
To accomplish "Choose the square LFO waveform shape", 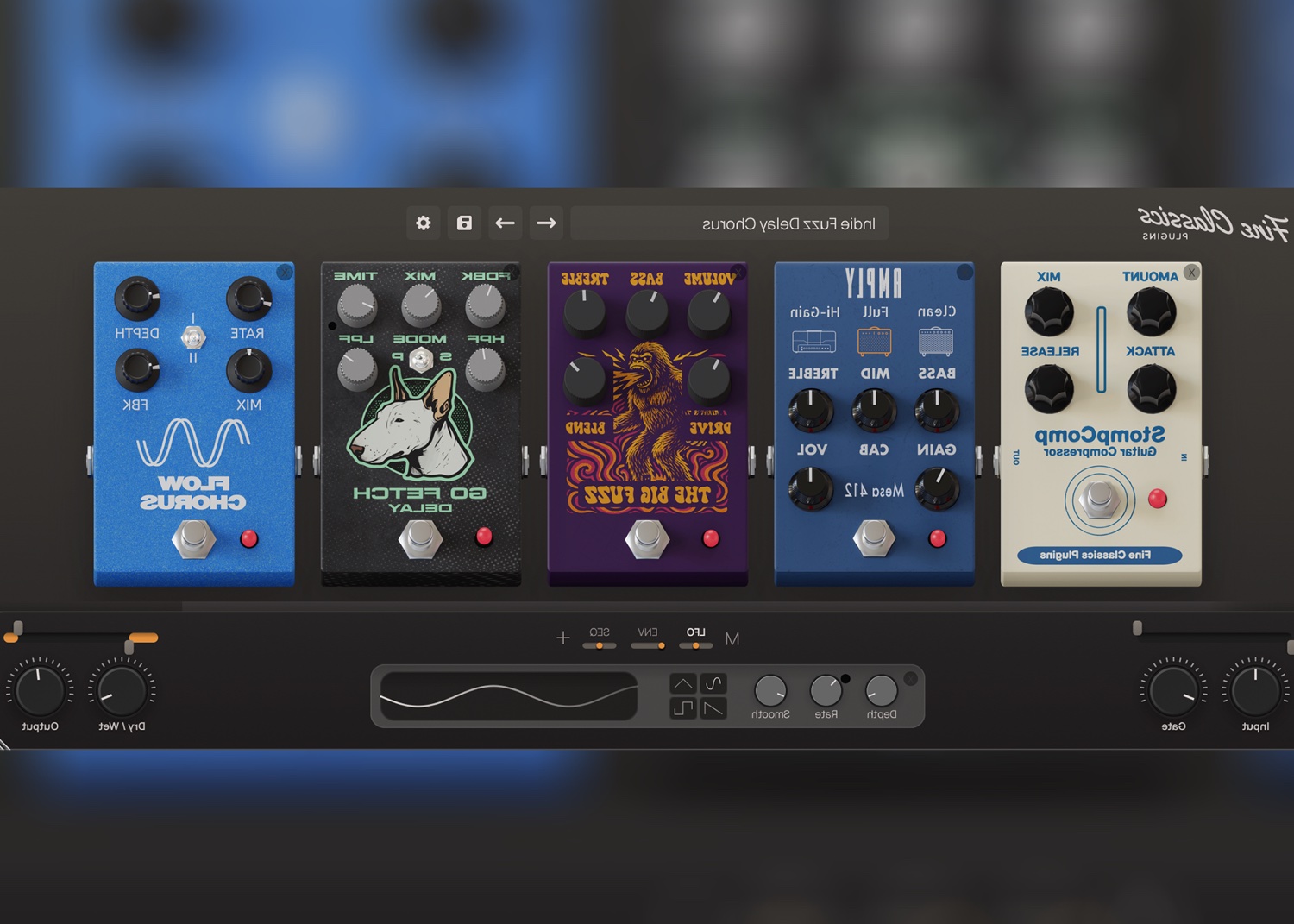I will point(682,708).
